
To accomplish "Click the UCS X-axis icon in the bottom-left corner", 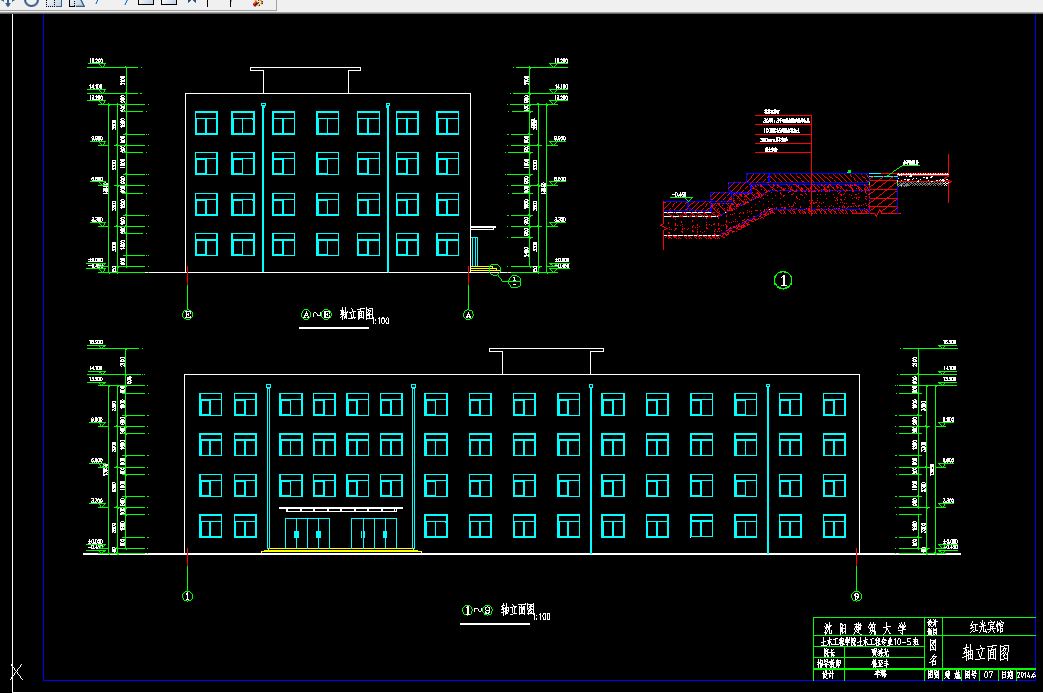I will (x=17, y=672).
